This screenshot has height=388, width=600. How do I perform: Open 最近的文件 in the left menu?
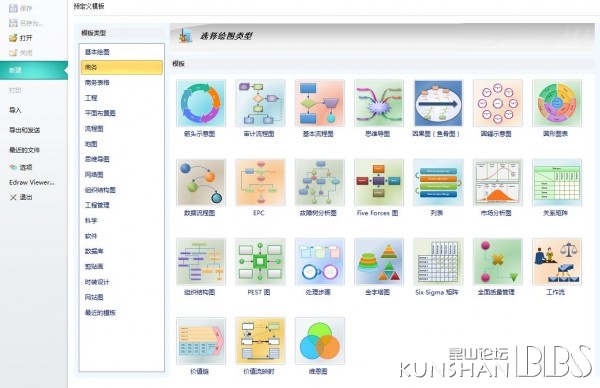click(x=24, y=150)
